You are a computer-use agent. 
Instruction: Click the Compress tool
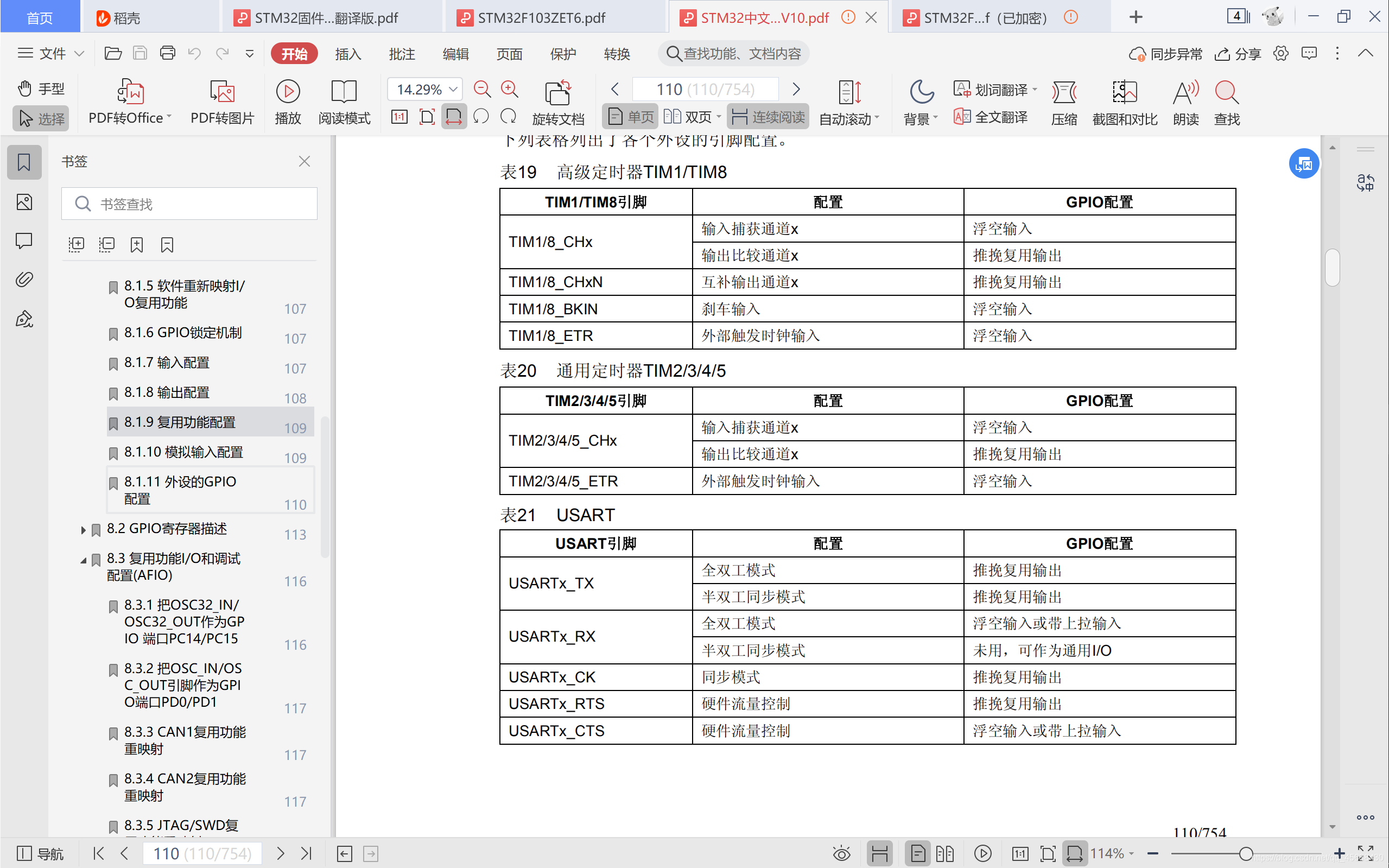pos(1064,102)
